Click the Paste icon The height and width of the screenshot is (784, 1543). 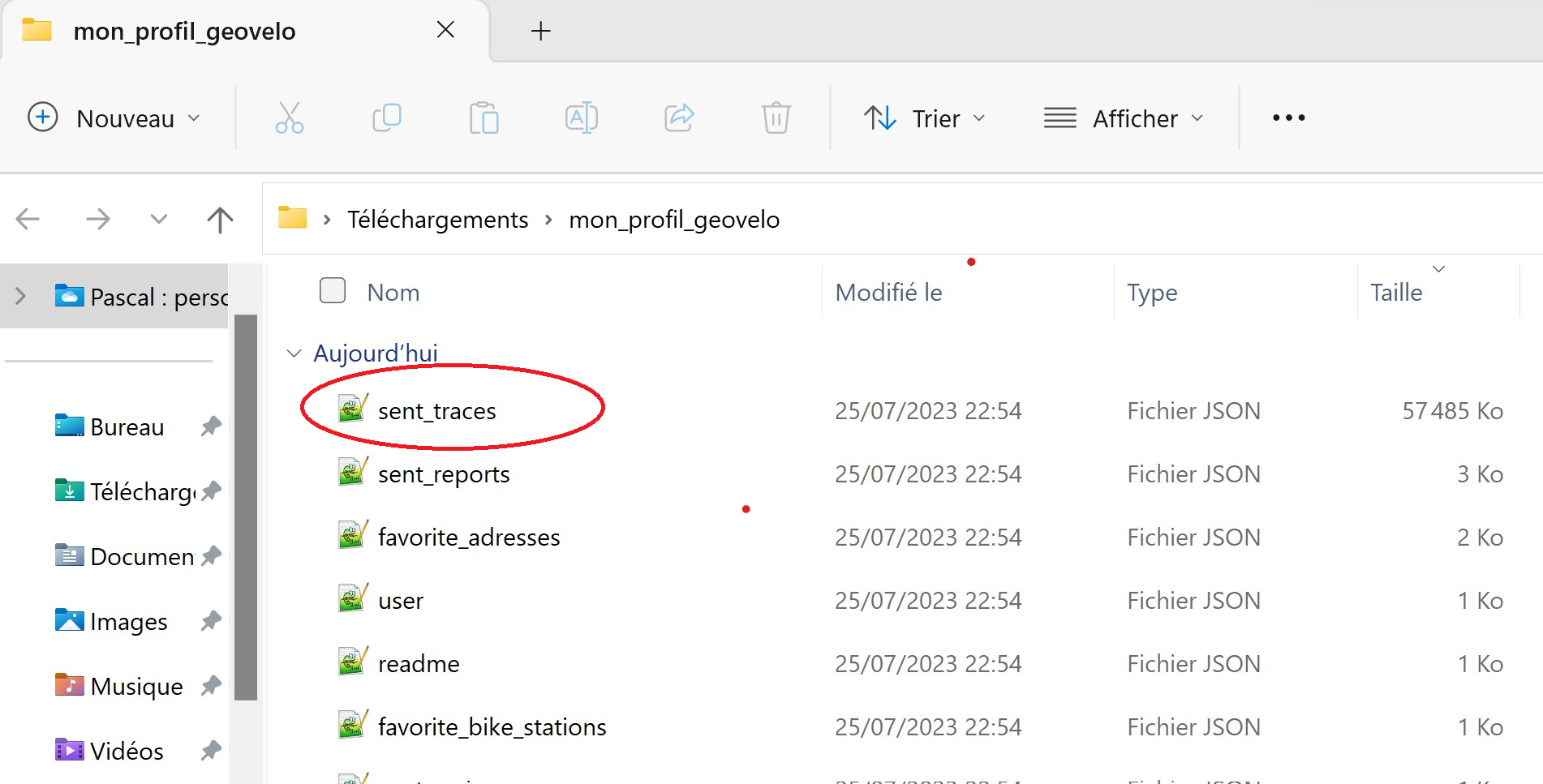484,118
